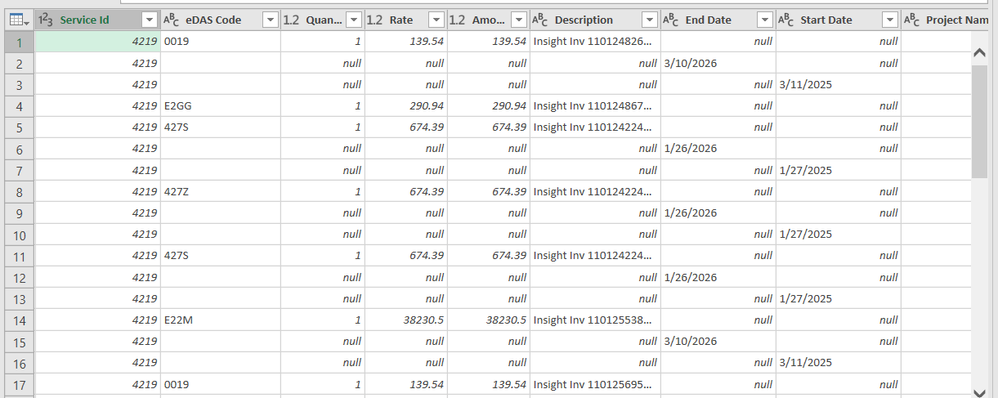The width and height of the screenshot is (998, 398).
Task: Show End Date filter options
Action: 765,20
